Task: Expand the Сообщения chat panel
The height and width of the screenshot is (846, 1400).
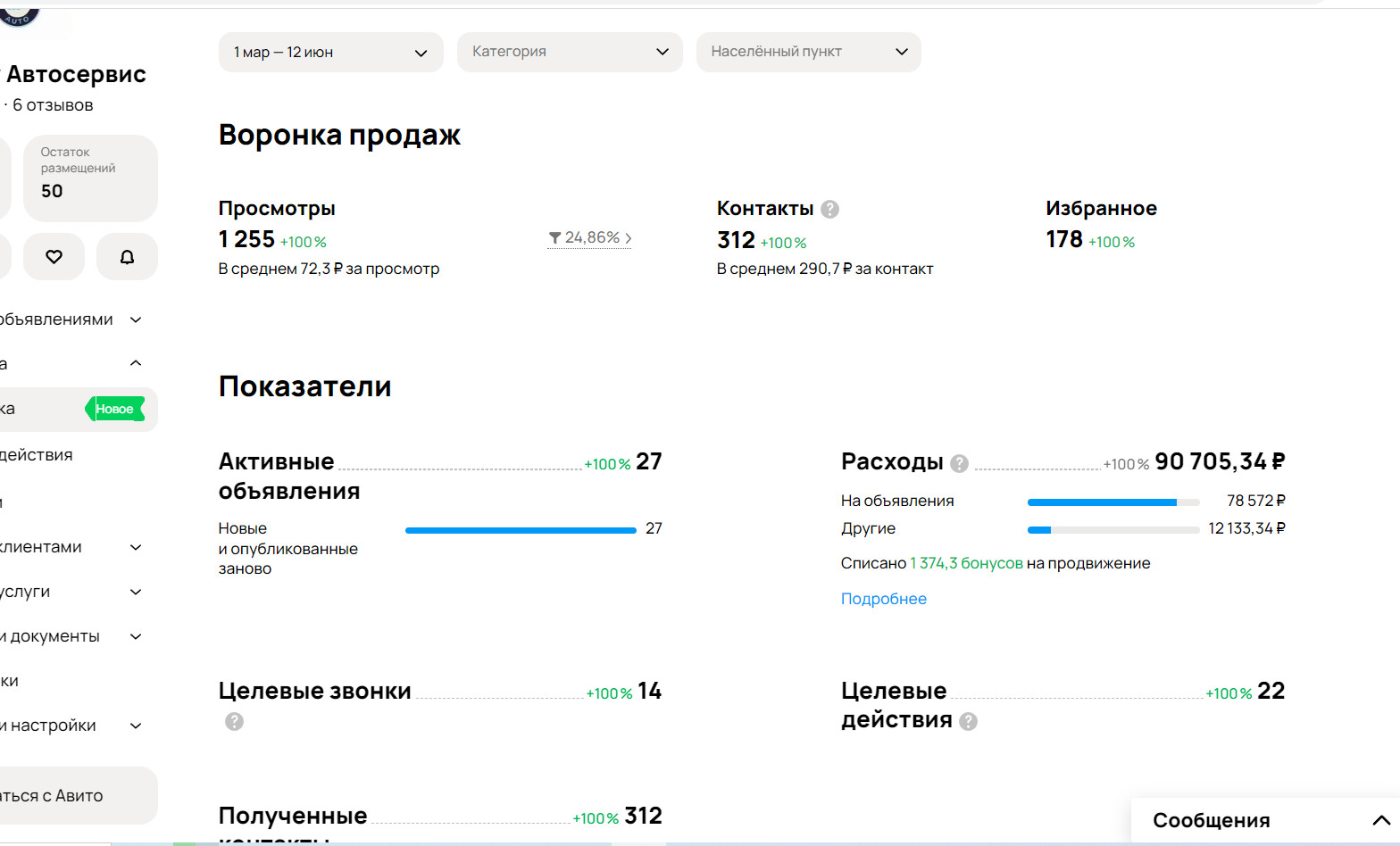Action: tap(1265, 821)
